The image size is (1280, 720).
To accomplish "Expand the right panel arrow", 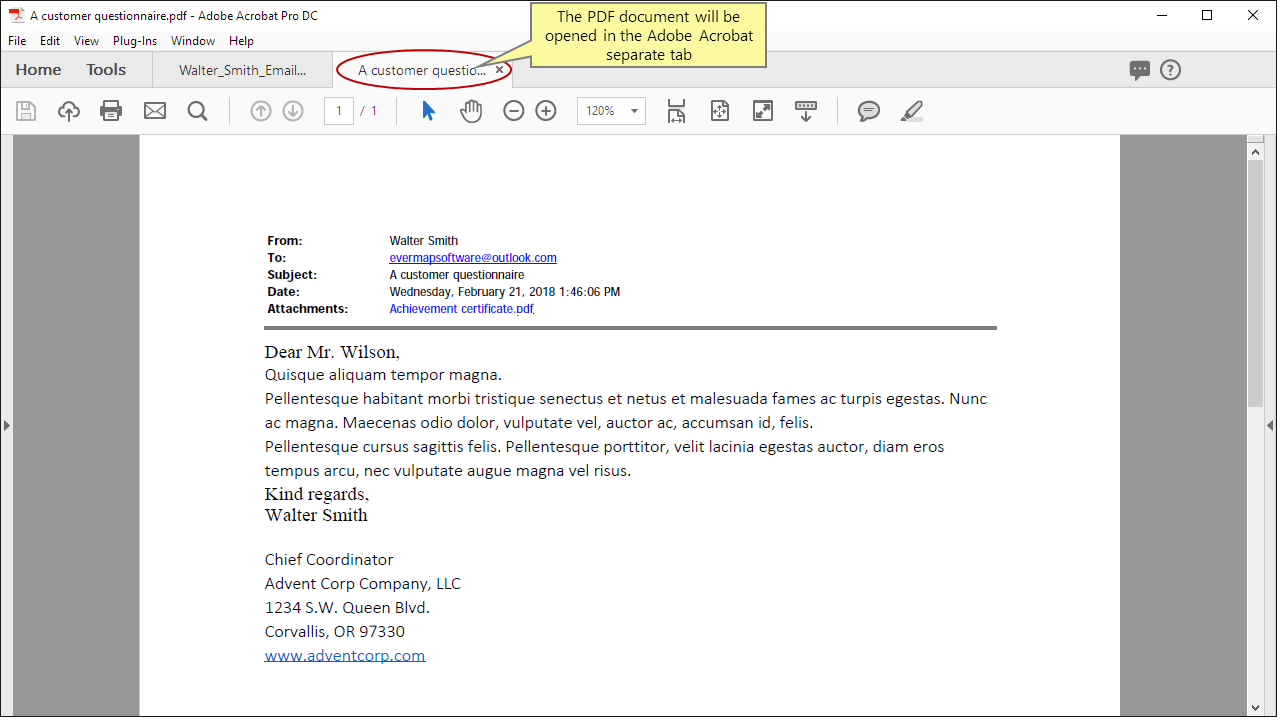I will pyautogui.click(x=1269, y=424).
